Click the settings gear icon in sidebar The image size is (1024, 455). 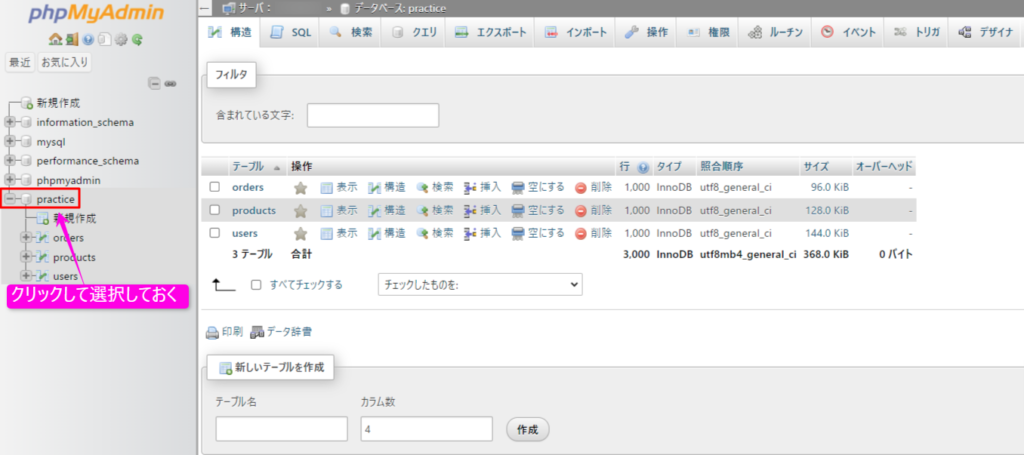pos(120,40)
